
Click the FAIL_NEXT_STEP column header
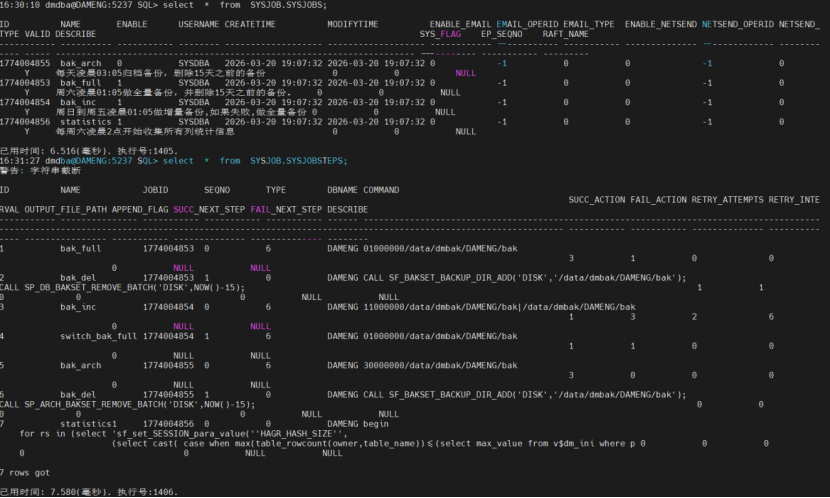tap(286, 210)
